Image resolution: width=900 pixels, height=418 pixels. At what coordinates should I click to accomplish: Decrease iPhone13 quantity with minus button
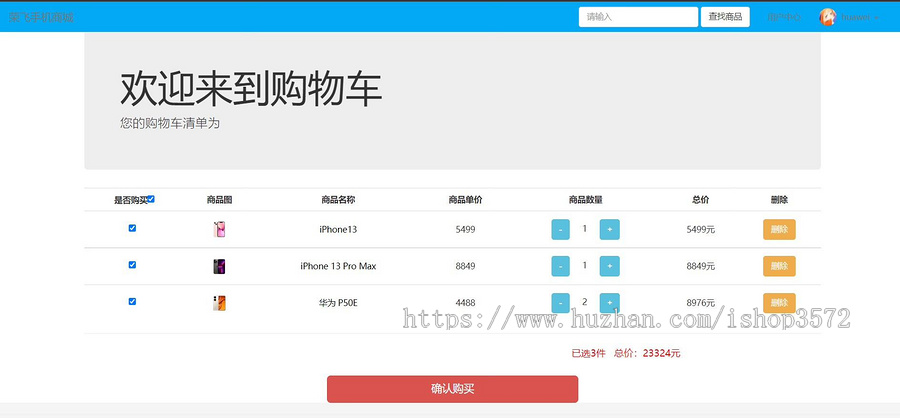click(560, 230)
